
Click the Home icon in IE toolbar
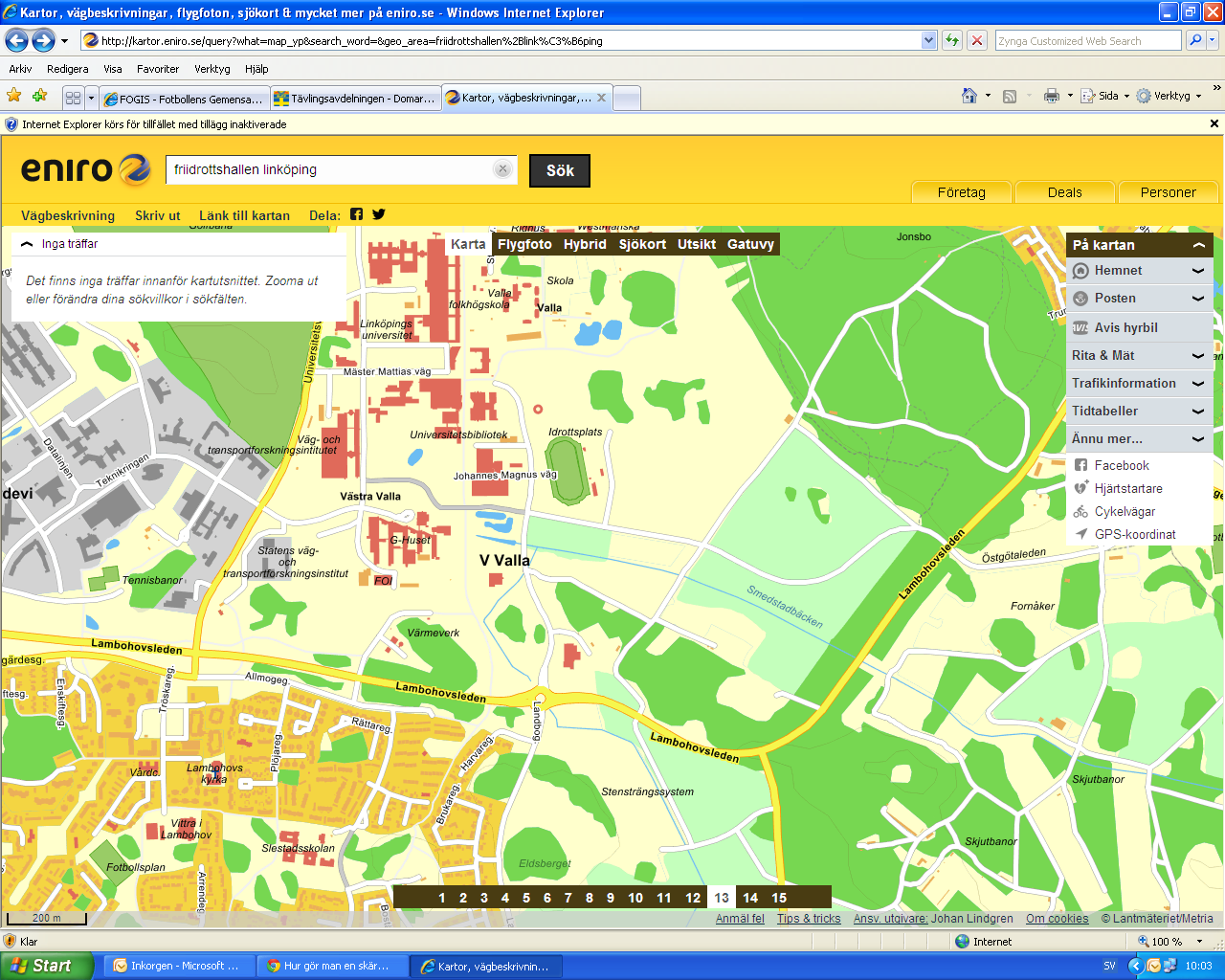tap(969, 96)
